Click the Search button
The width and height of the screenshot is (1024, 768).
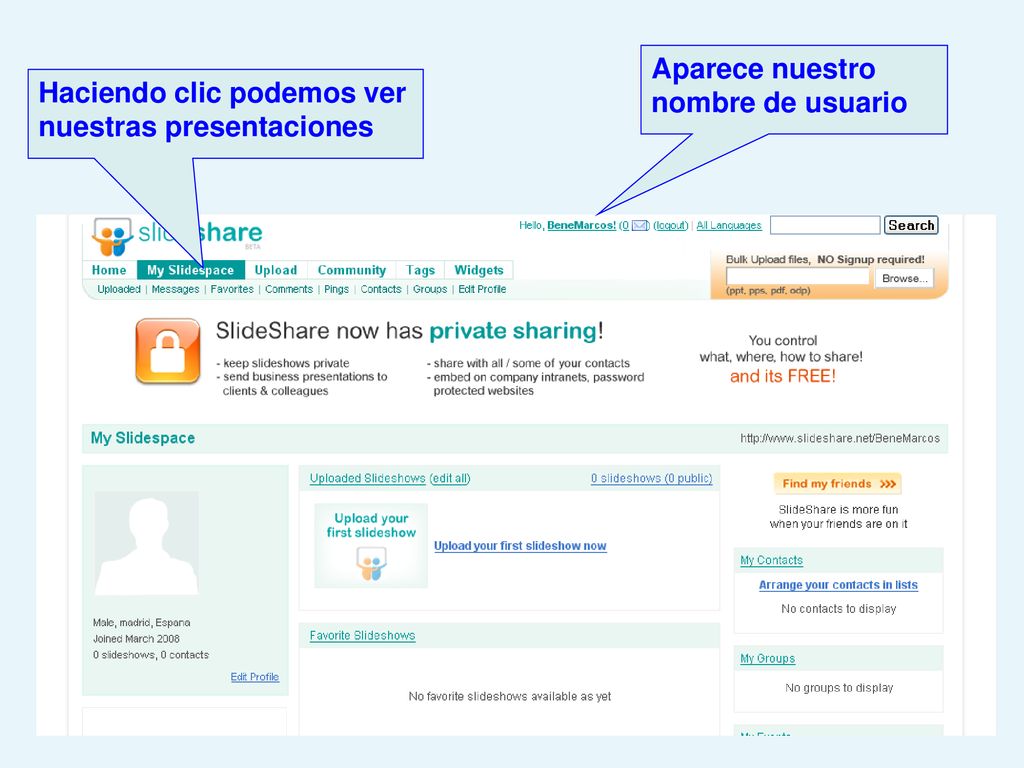(x=911, y=225)
